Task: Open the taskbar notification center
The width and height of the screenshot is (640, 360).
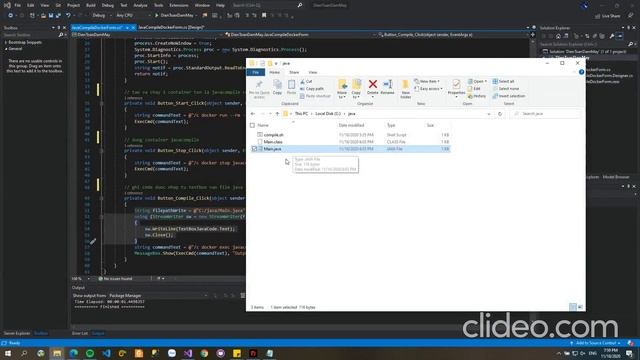Action: pyautogui.click(x=629, y=353)
